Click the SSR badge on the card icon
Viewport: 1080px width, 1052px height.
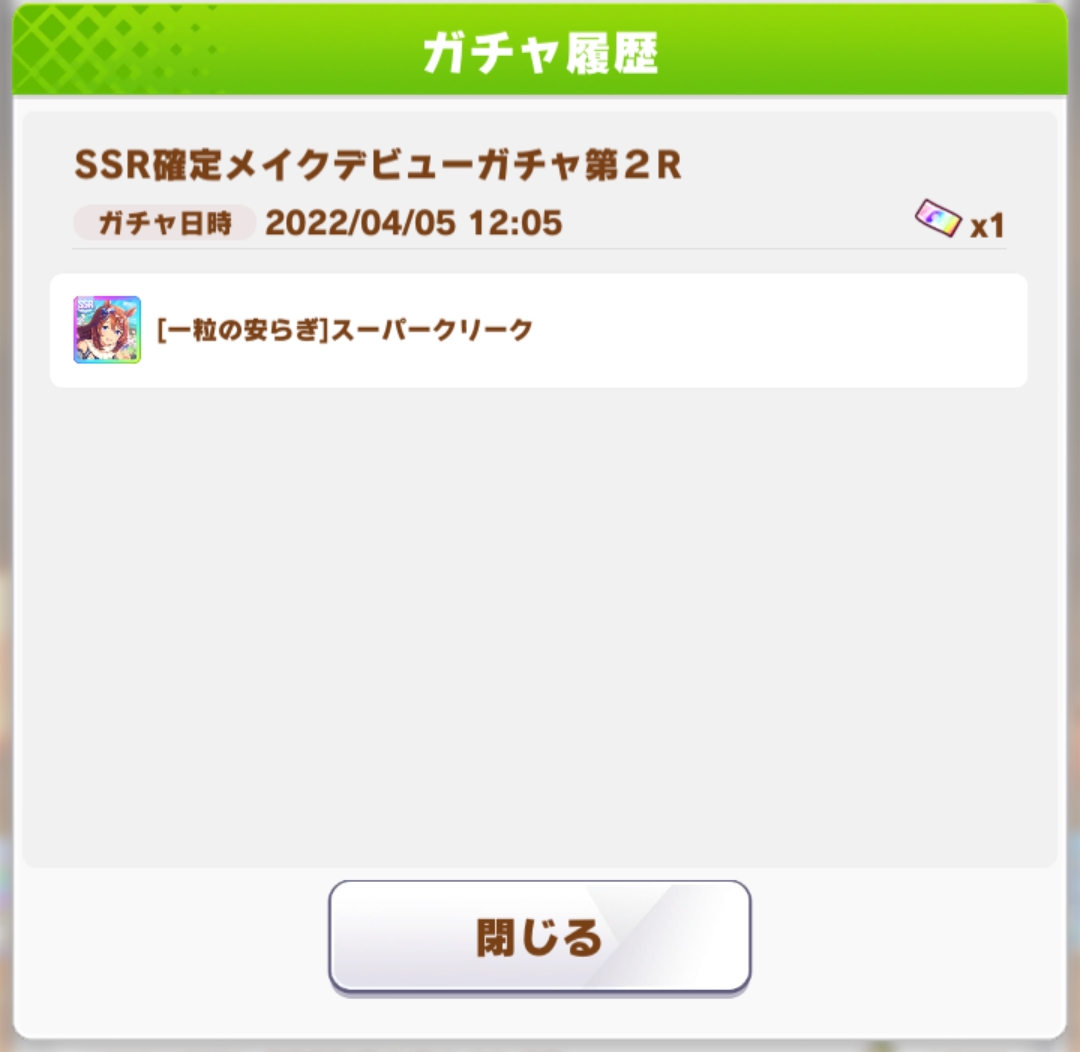(x=85, y=305)
